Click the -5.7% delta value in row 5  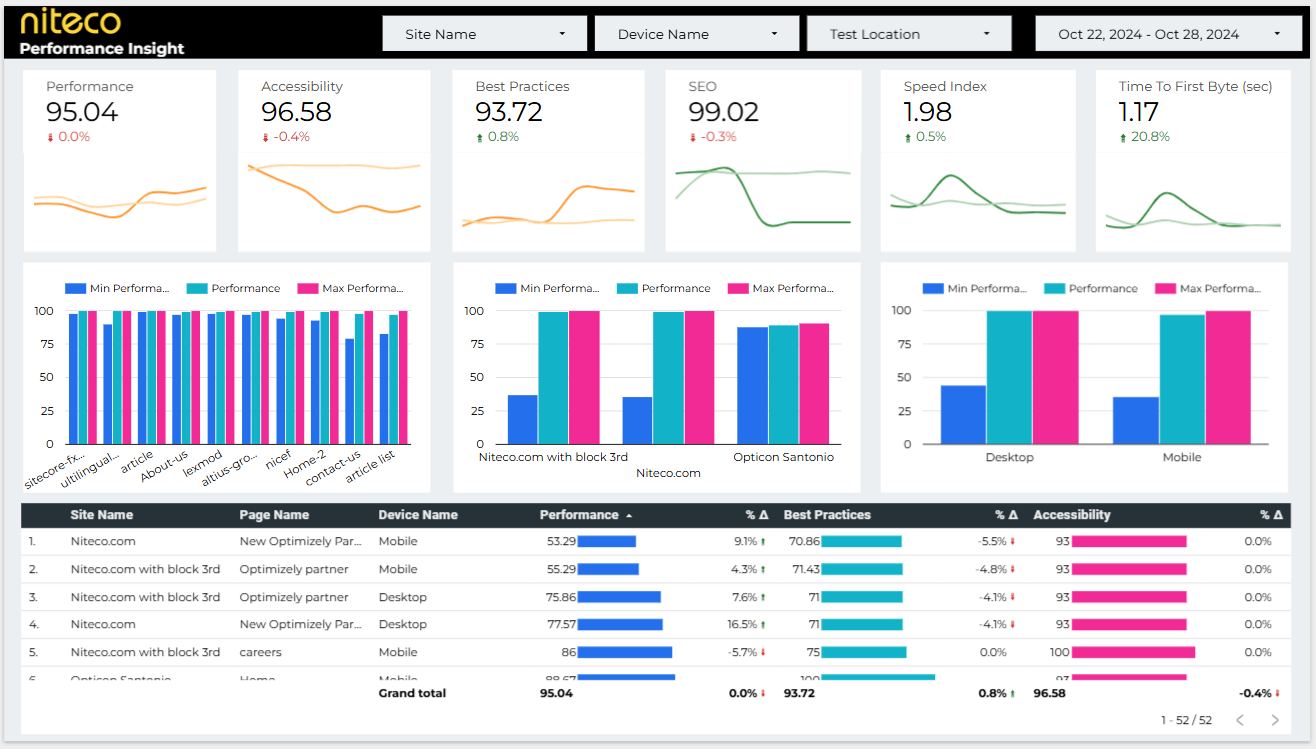pyautogui.click(x=744, y=652)
